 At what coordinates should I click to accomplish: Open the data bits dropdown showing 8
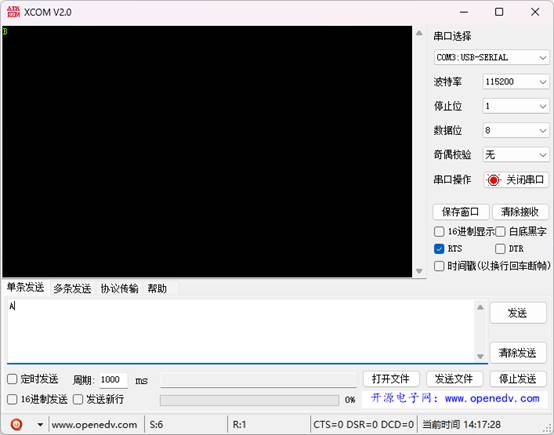pos(515,130)
